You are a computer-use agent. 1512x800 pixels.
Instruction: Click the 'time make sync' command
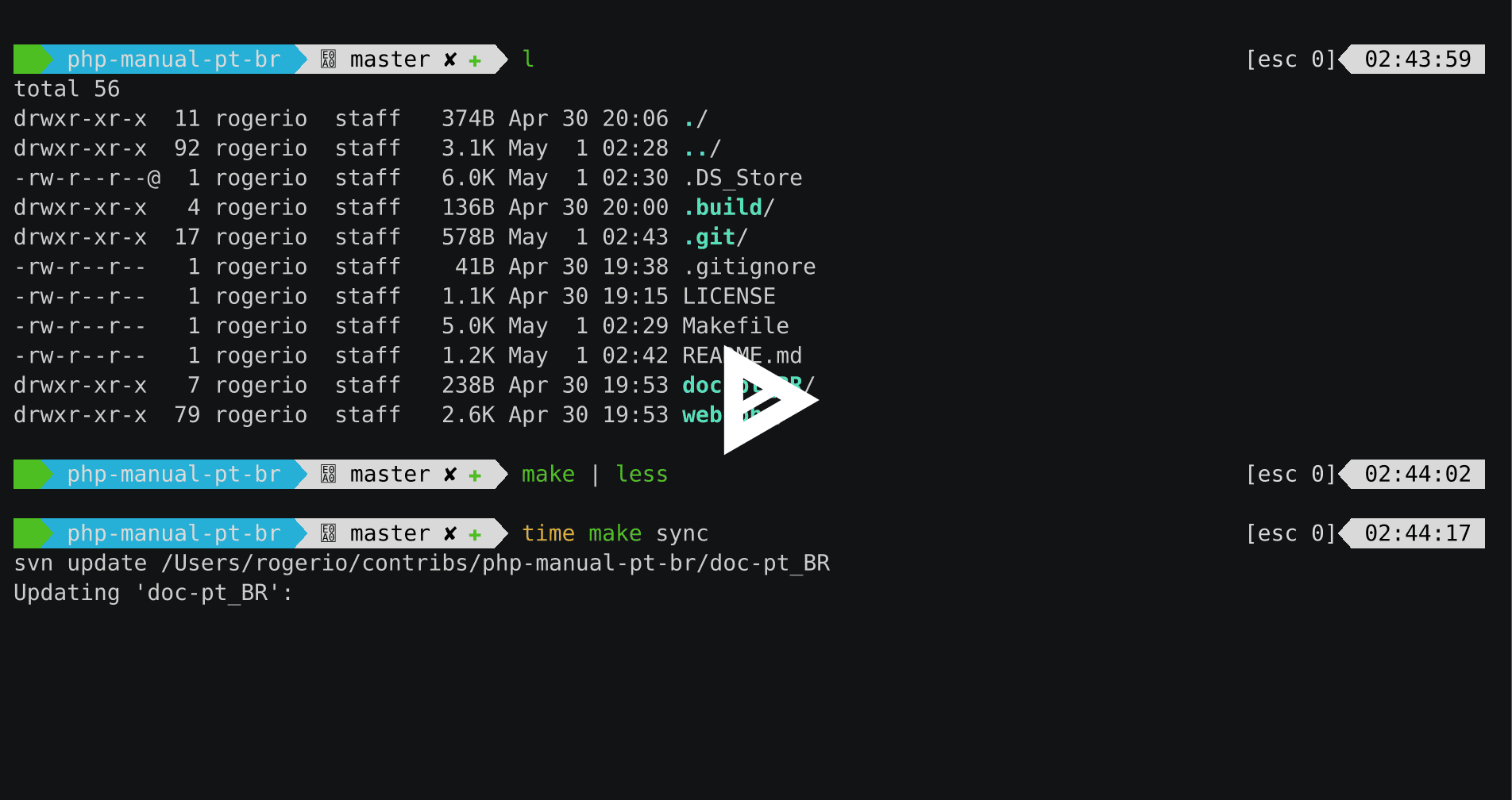click(615, 533)
